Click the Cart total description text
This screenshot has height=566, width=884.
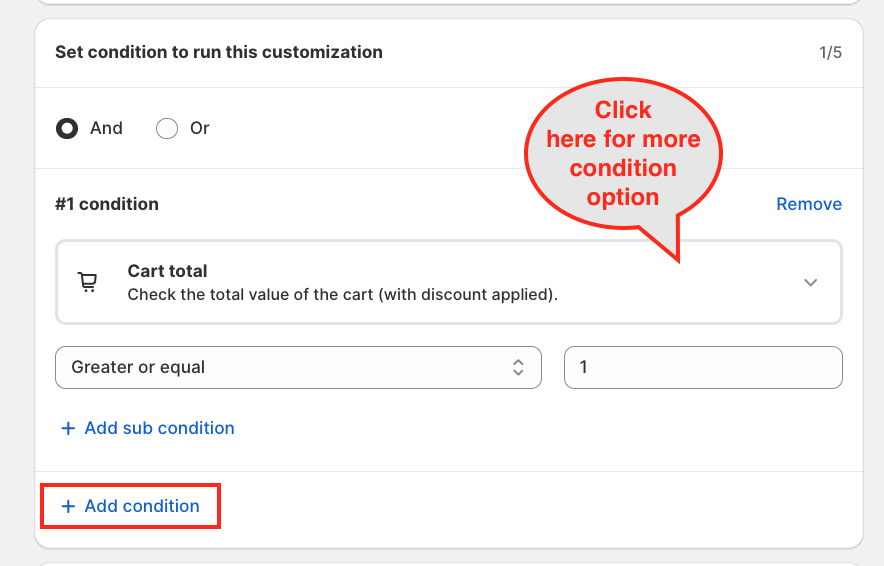pyautogui.click(x=342, y=295)
